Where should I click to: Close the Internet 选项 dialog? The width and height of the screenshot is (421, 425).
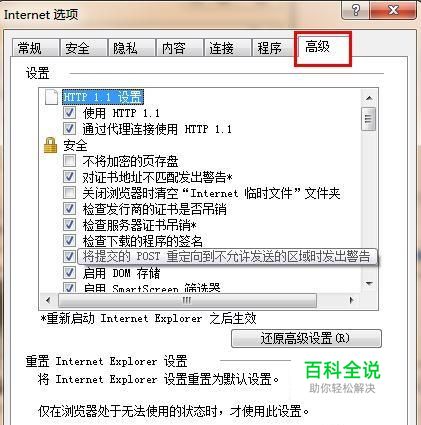coord(393,10)
